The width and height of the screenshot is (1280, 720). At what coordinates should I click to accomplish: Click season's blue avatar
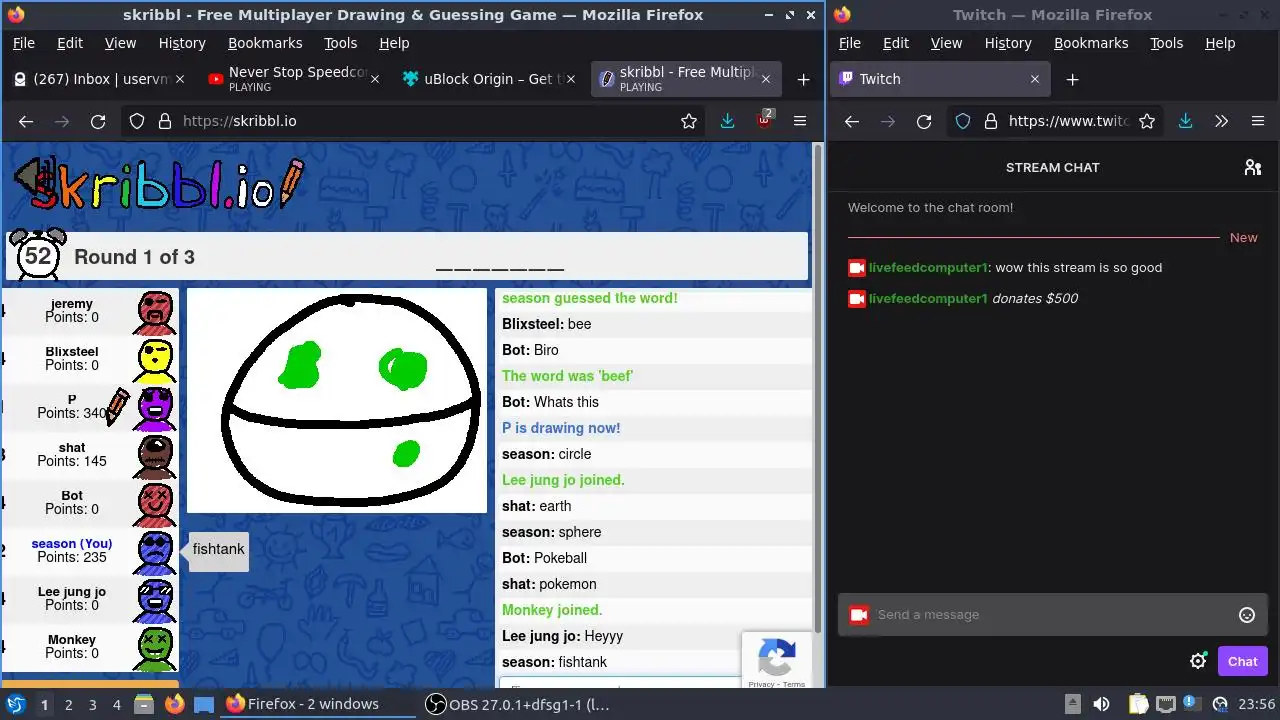tap(155, 552)
